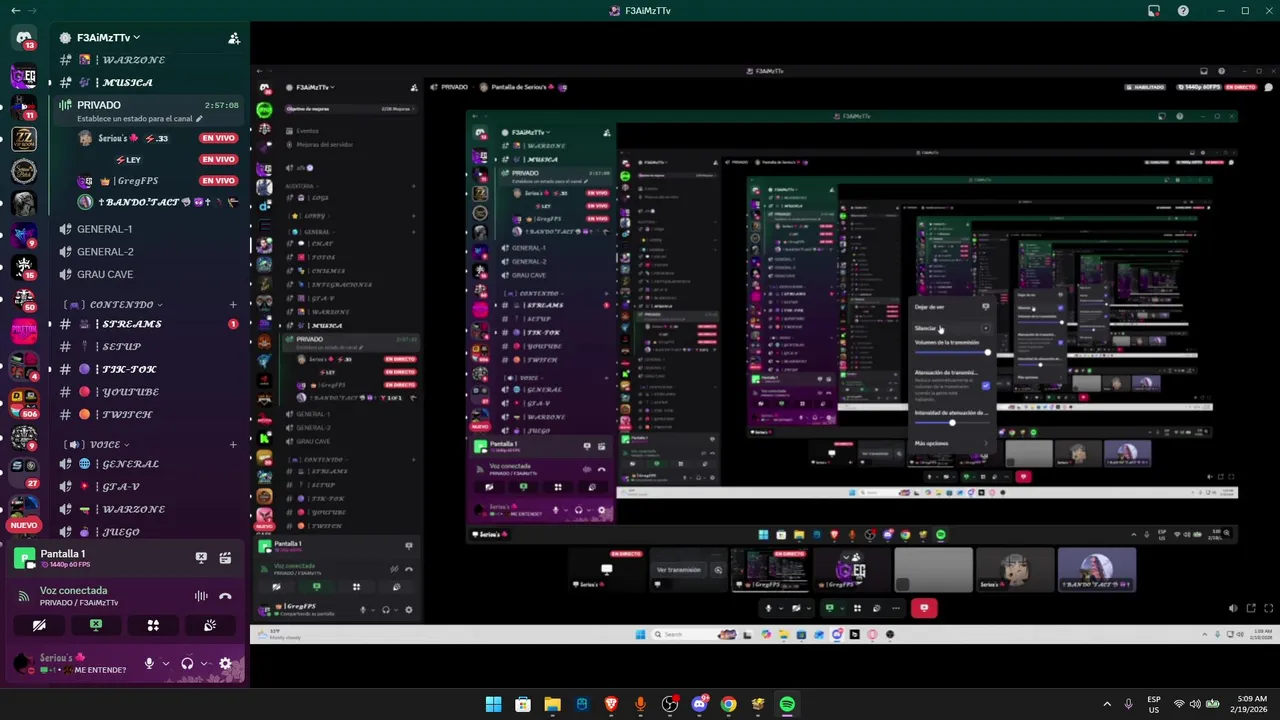Open the soundboard icon in voice panel
Image resolution: width=1280 pixels, height=720 pixels.
click(x=210, y=625)
